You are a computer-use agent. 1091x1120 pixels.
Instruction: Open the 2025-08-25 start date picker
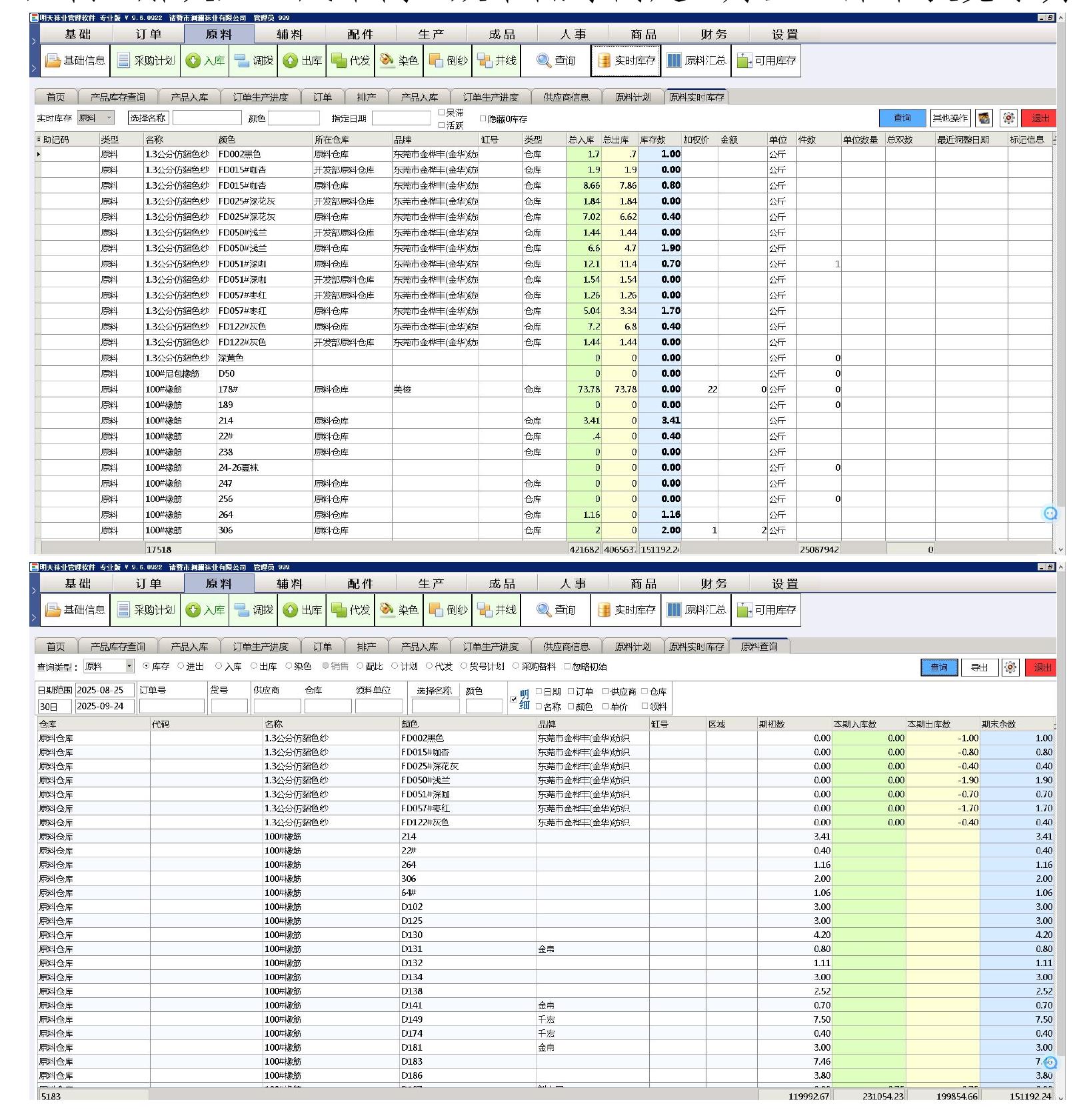tap(105, 690)
